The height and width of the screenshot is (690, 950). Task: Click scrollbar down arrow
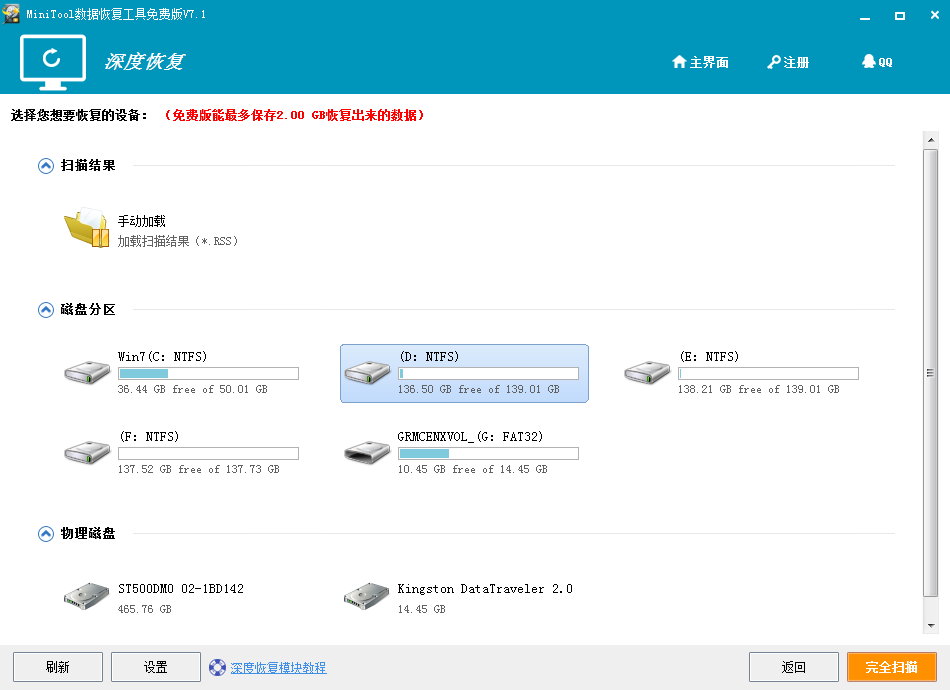tap(931, 625)
